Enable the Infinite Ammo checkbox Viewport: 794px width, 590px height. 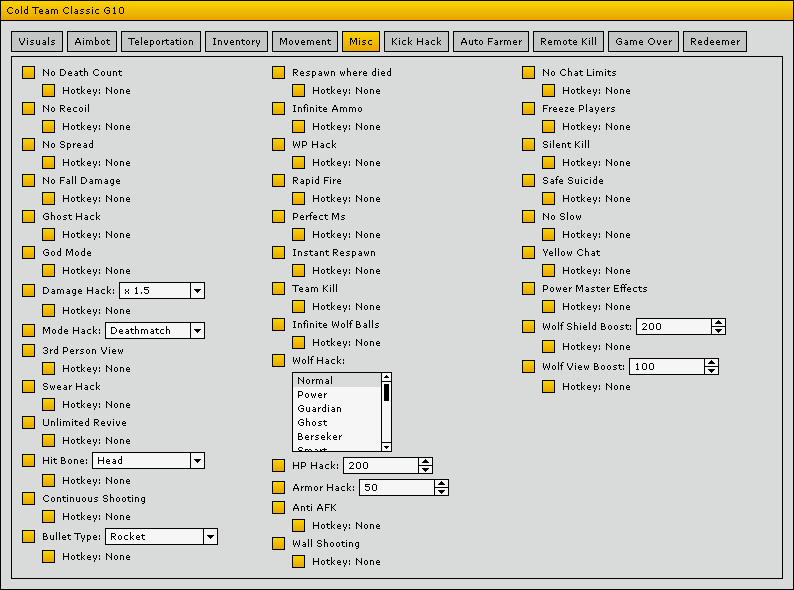[278, 109]
